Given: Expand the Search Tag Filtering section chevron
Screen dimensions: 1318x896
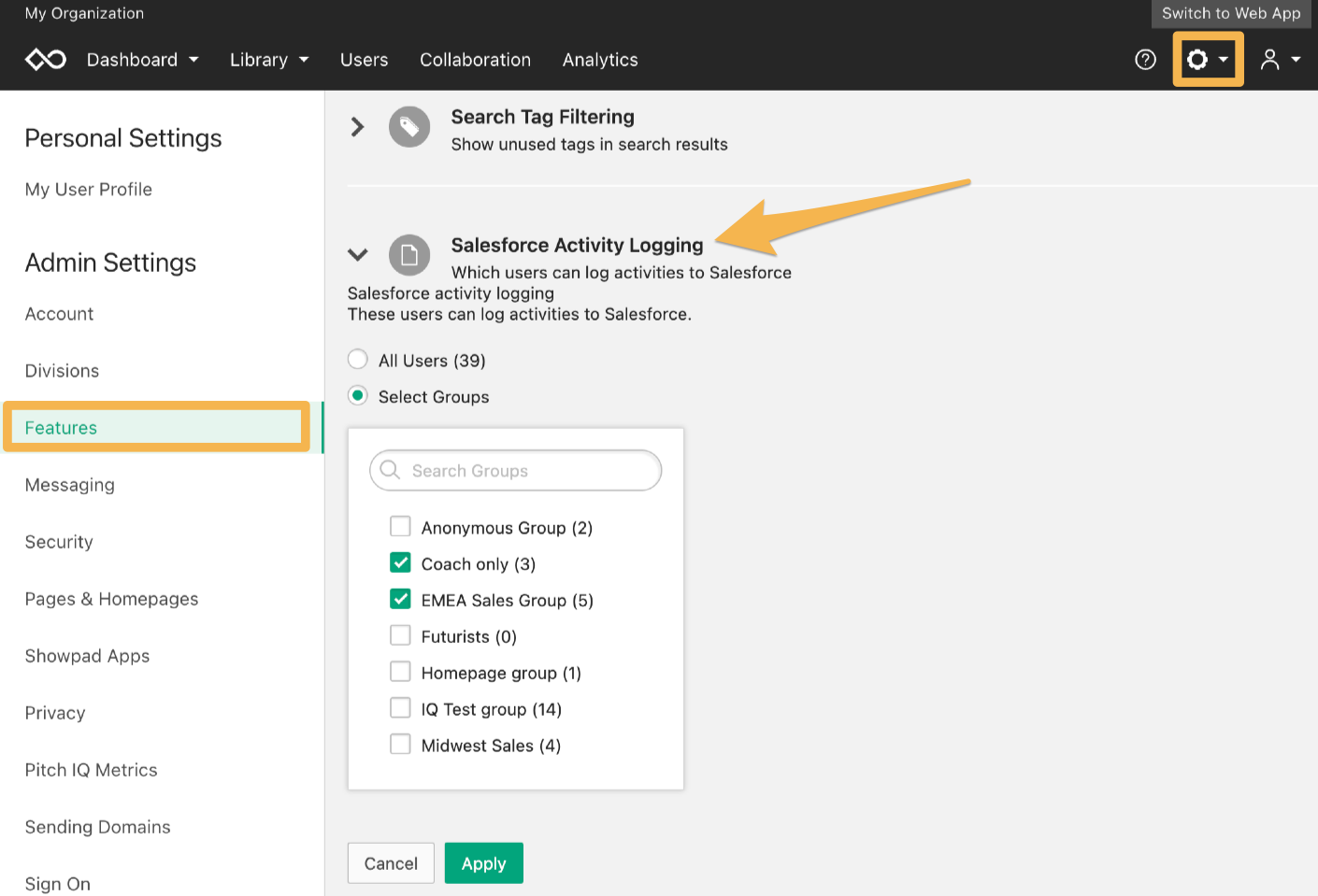Looking at the screenshot, I should click(x=357, y=127).
